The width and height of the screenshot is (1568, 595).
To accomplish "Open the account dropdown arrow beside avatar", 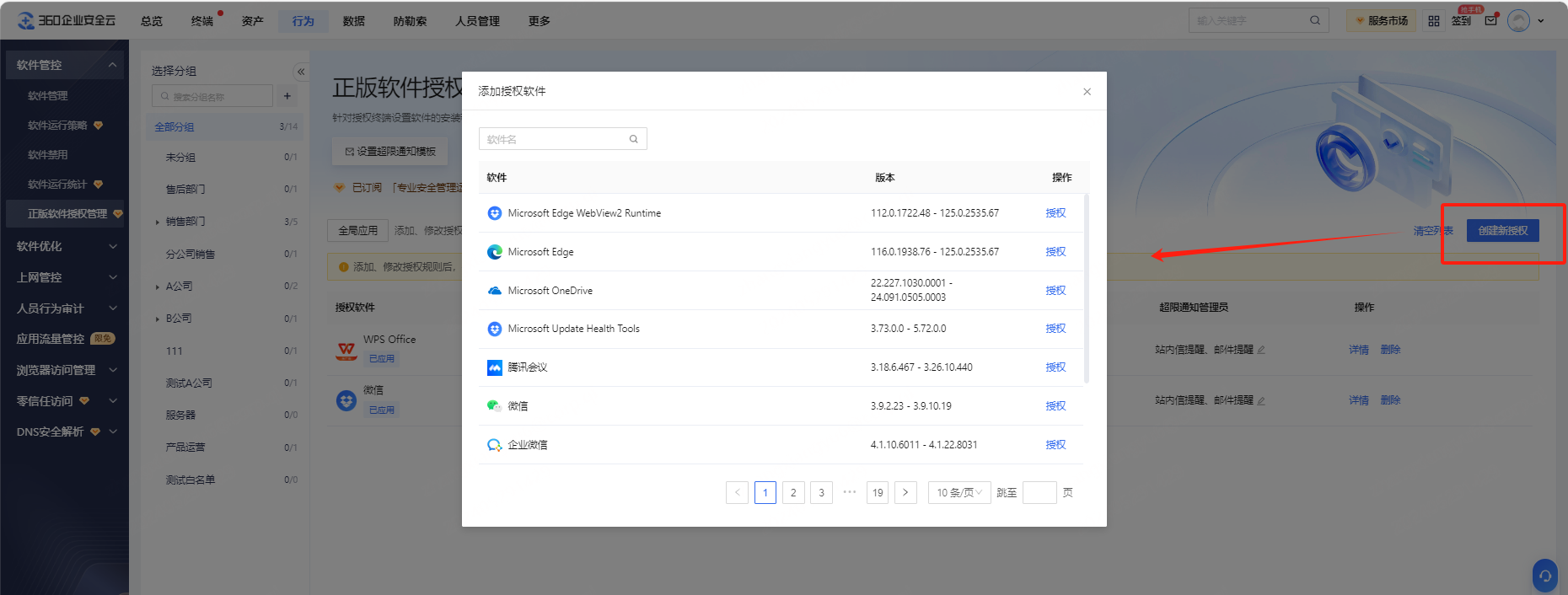I will pos(1541,21).
